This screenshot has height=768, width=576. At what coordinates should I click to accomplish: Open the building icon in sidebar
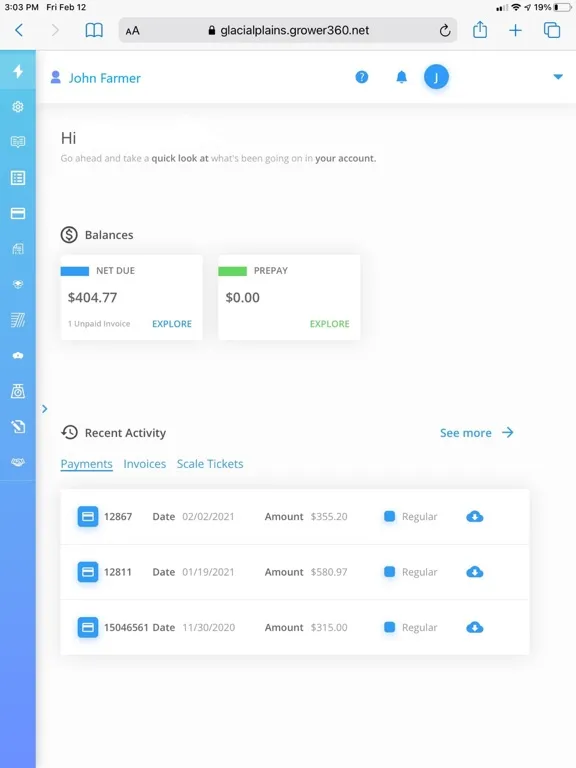[18, 249]
